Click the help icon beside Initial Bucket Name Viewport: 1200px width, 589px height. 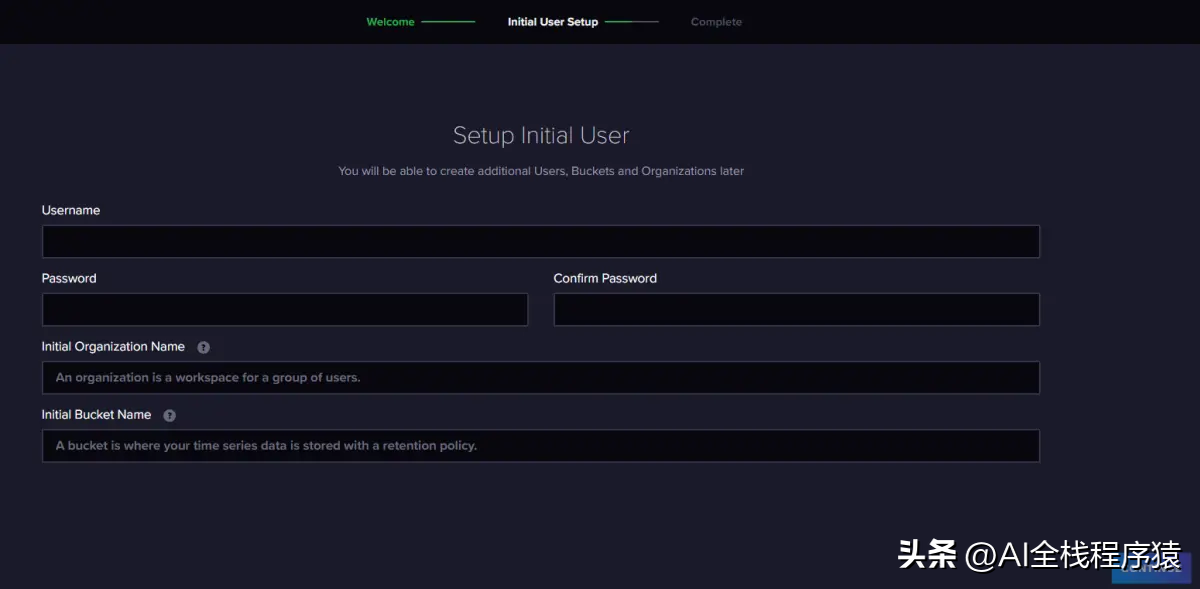pos(170,415)
